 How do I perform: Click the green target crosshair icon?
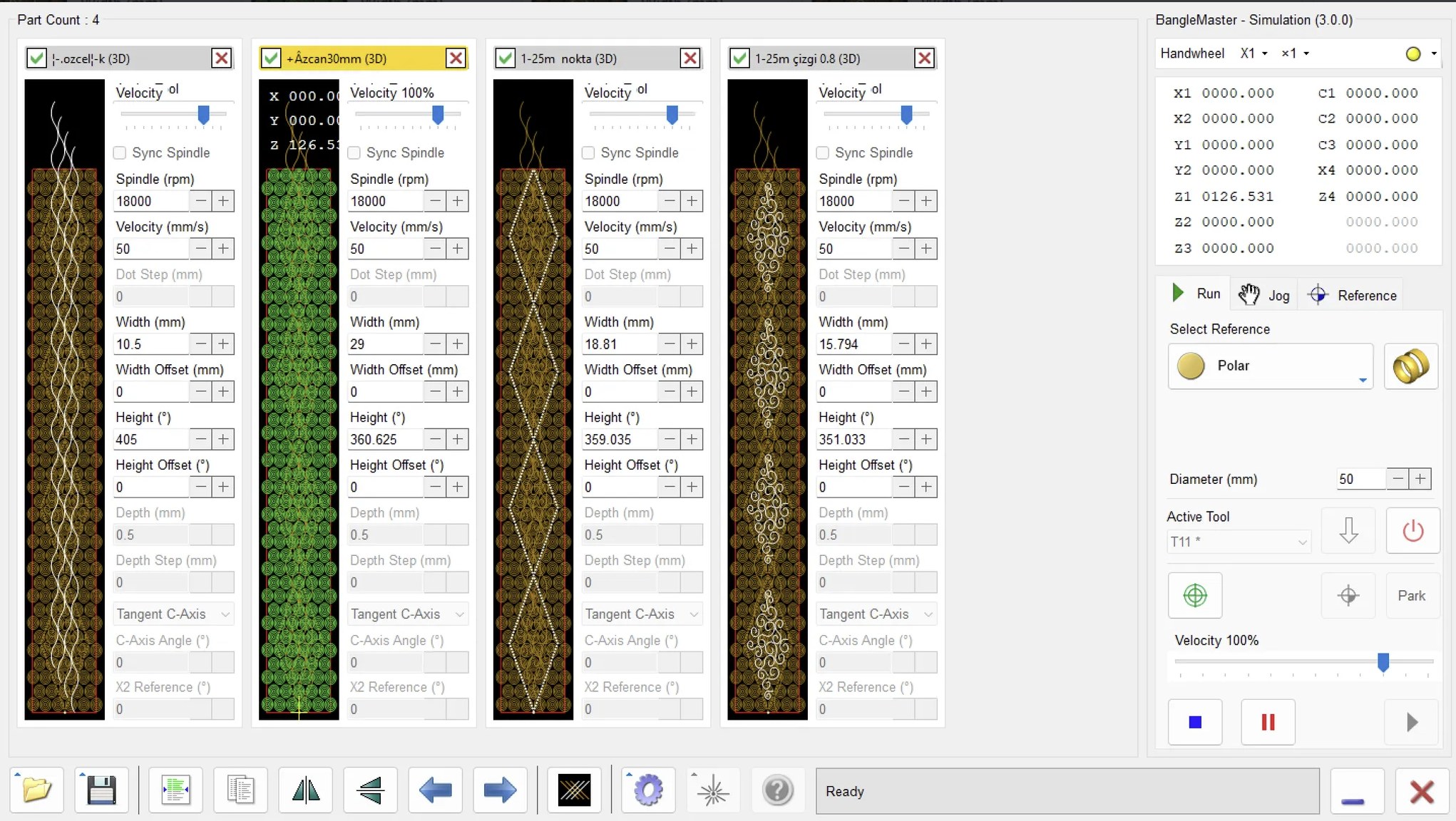point(1195,595)
